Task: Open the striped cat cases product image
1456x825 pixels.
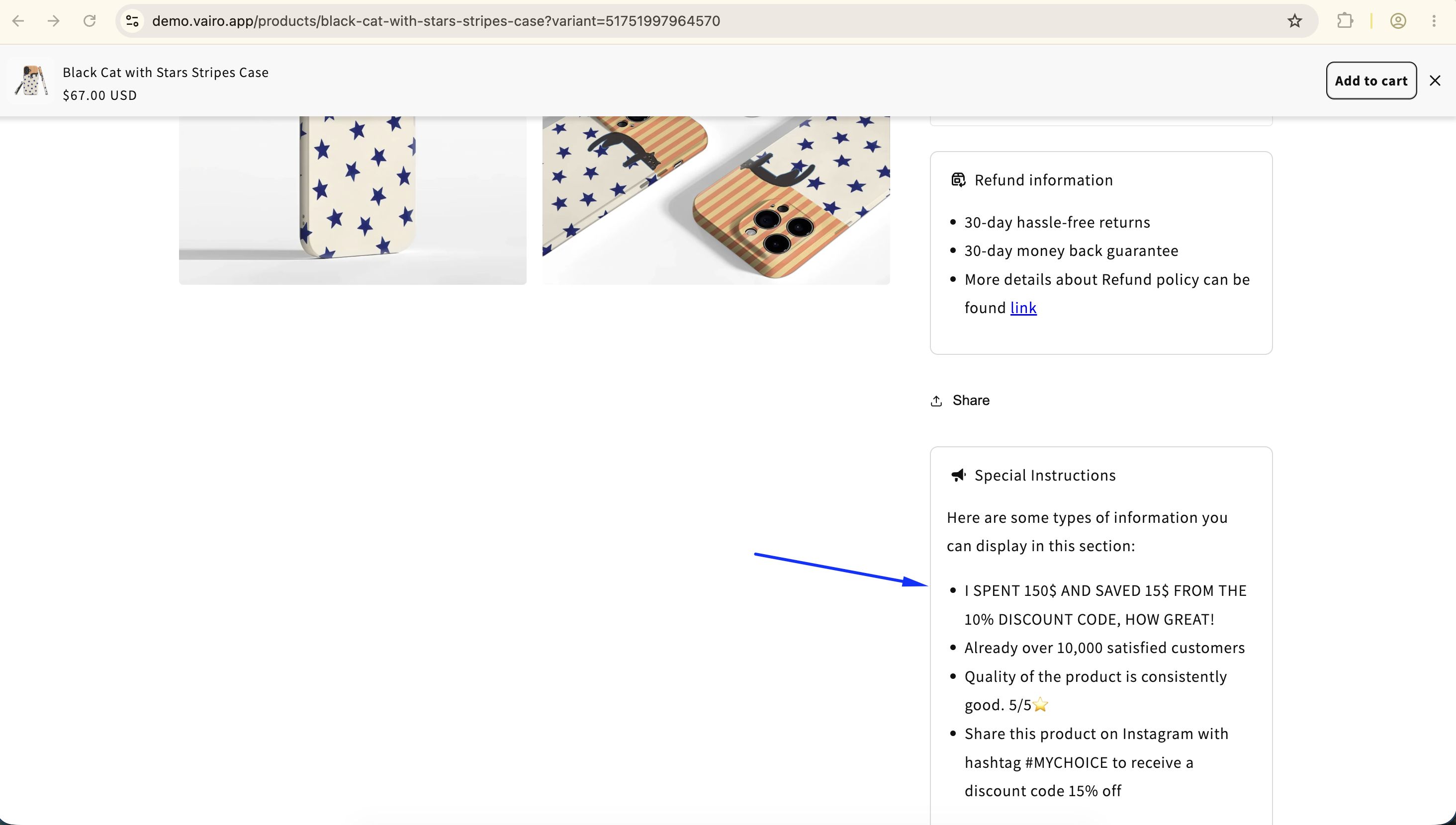Action: pyautogui.click(x=716, y=200)
